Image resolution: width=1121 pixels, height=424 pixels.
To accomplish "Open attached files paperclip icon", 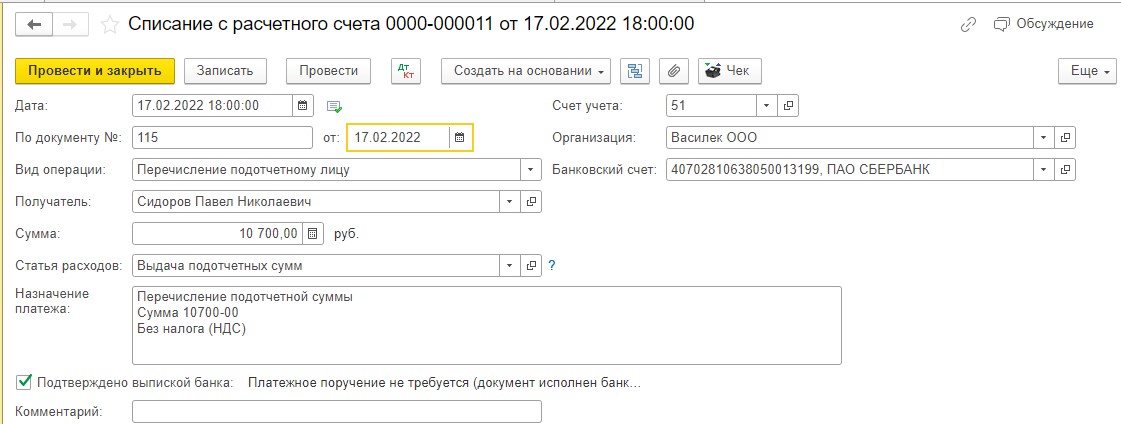I will click(673, 71).
